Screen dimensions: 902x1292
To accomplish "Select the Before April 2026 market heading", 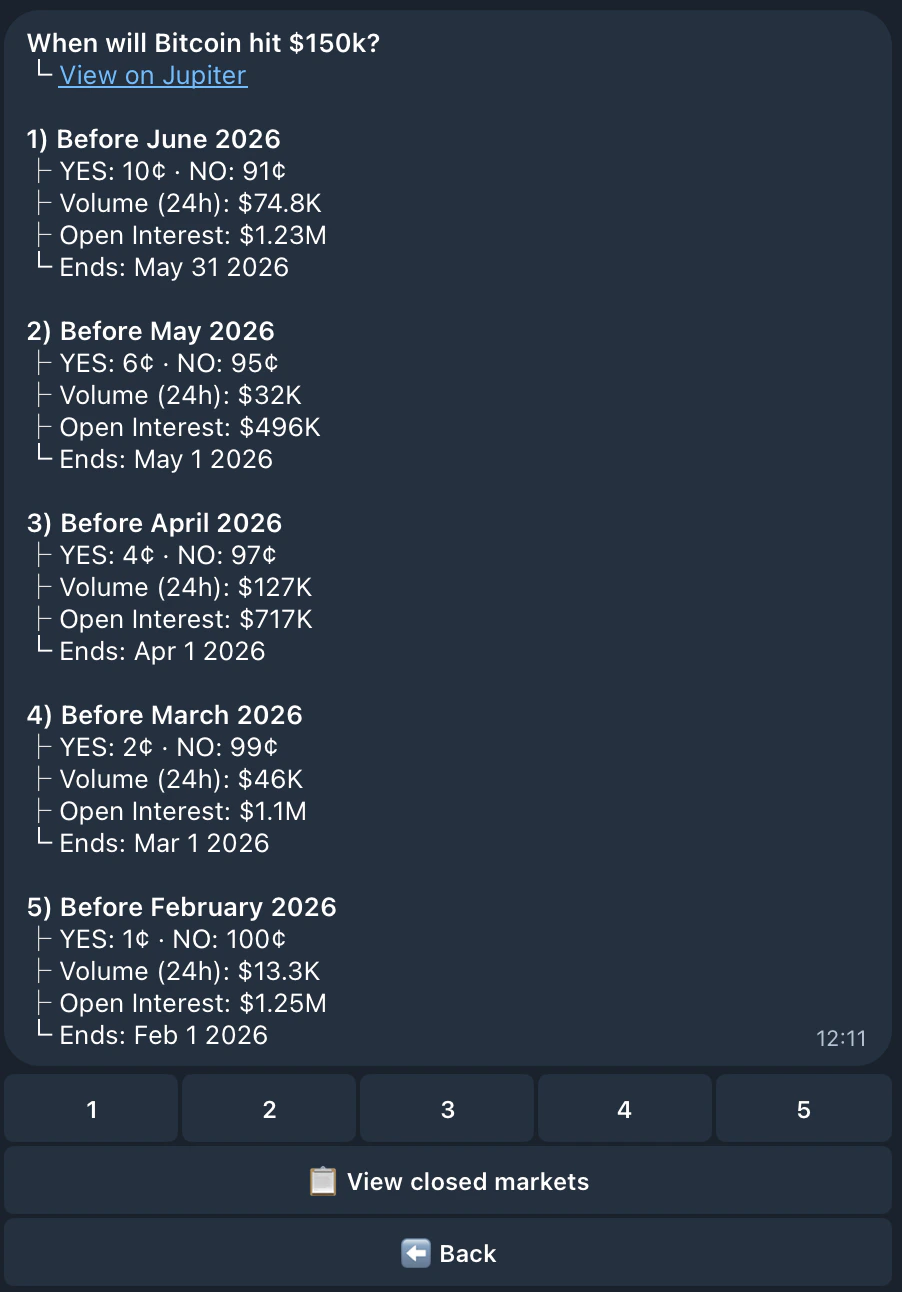I will (x=156, y=523).
